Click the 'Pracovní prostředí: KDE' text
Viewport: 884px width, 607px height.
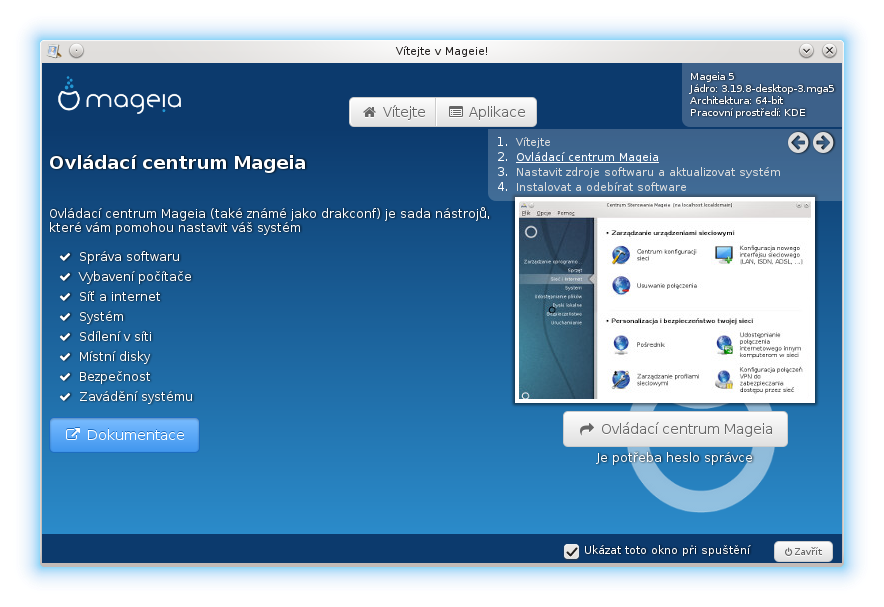748,113
